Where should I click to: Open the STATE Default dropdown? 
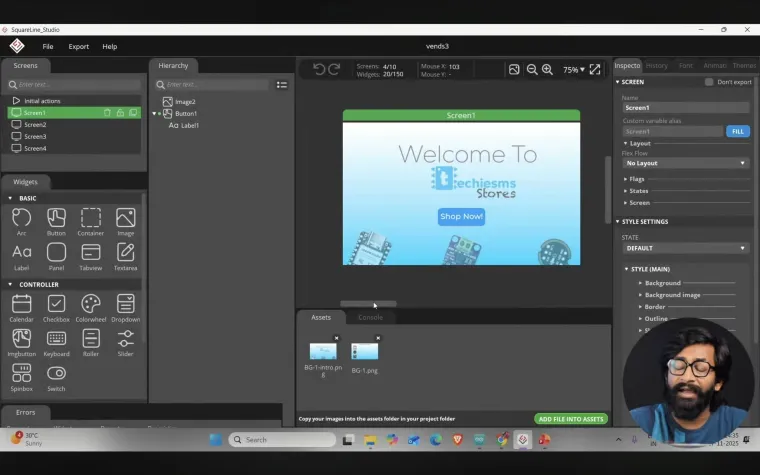coord(685,248)
